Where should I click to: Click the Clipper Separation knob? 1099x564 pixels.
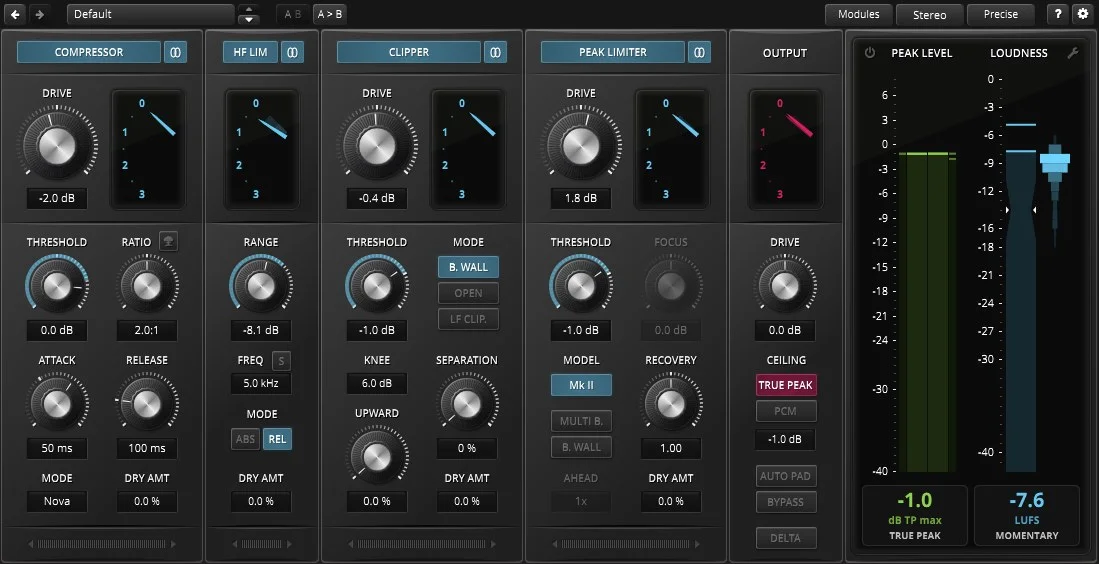[466, 403]
